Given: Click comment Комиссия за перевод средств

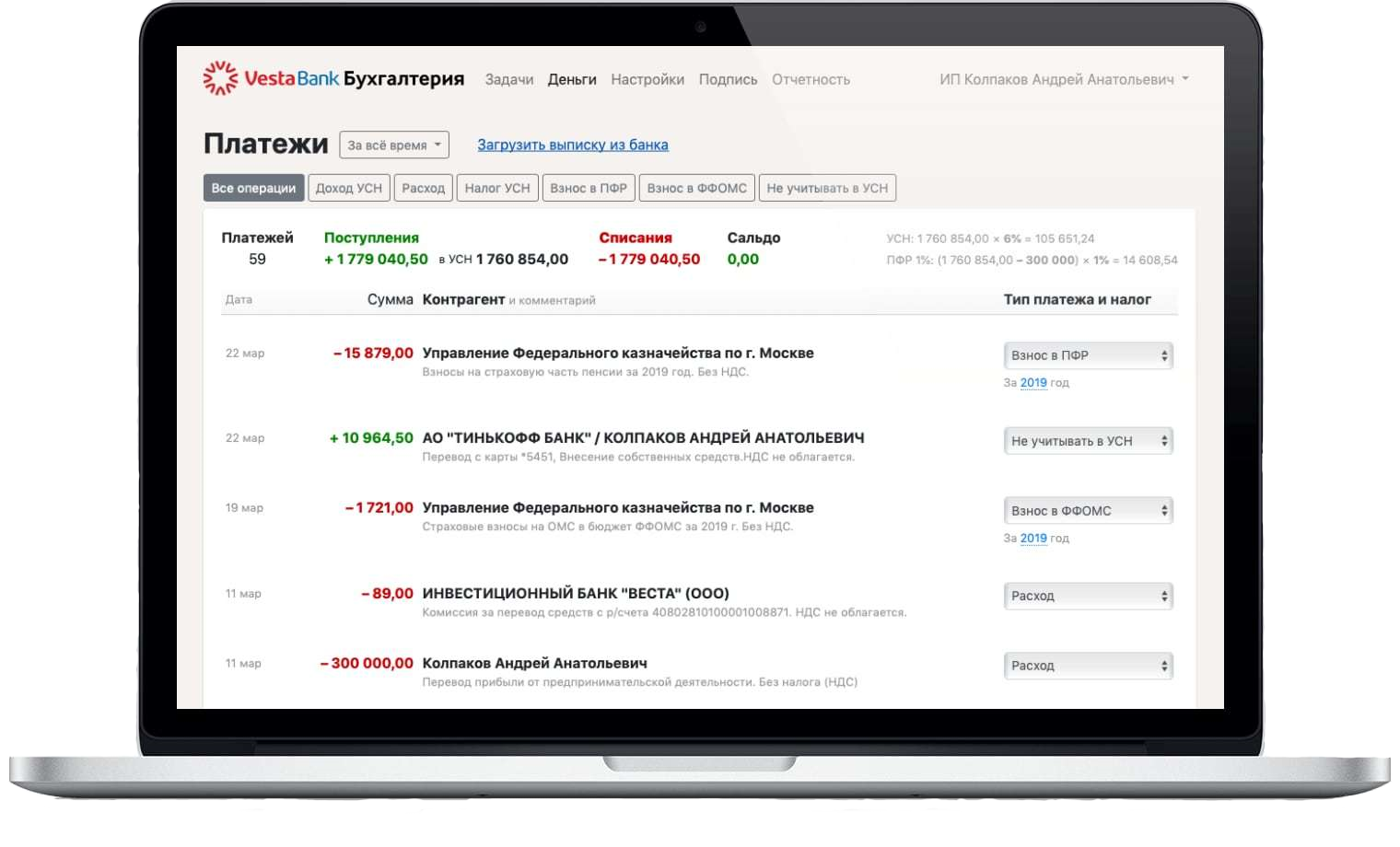Looking at the screenshot, I should (x=664, y=612).
